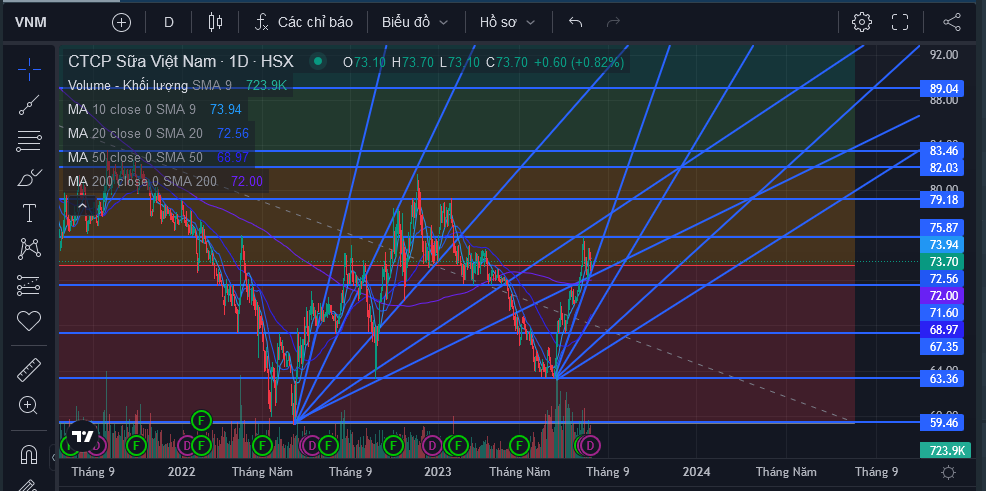The image size is (986, 491).
Task: Click the 2024 label on time axis
Action: 696,472
